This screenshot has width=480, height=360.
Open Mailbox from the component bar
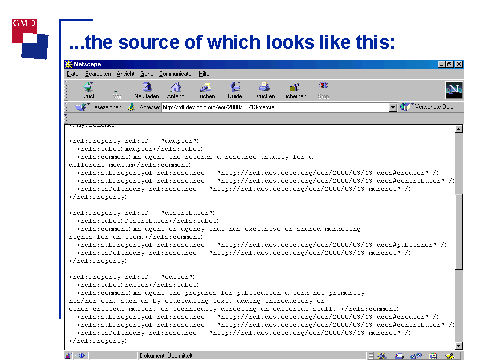[x=399, y=356]
